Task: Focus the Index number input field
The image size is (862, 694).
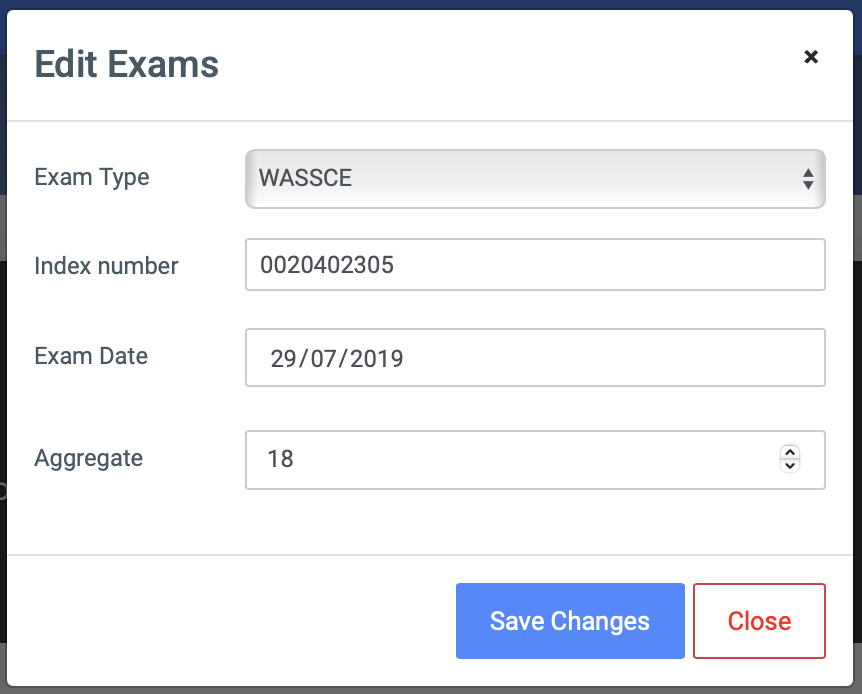Action: 535,265
